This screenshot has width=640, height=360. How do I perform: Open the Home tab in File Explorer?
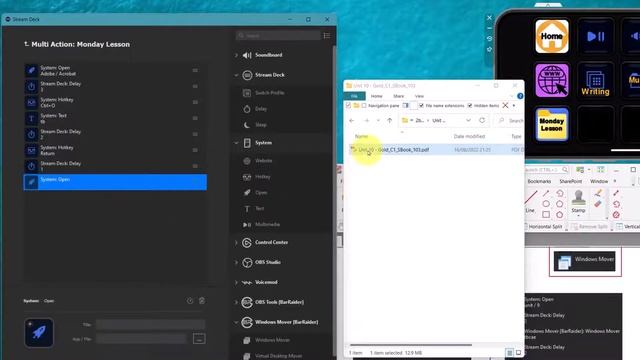pyautogui.click(x=376, y=96)
